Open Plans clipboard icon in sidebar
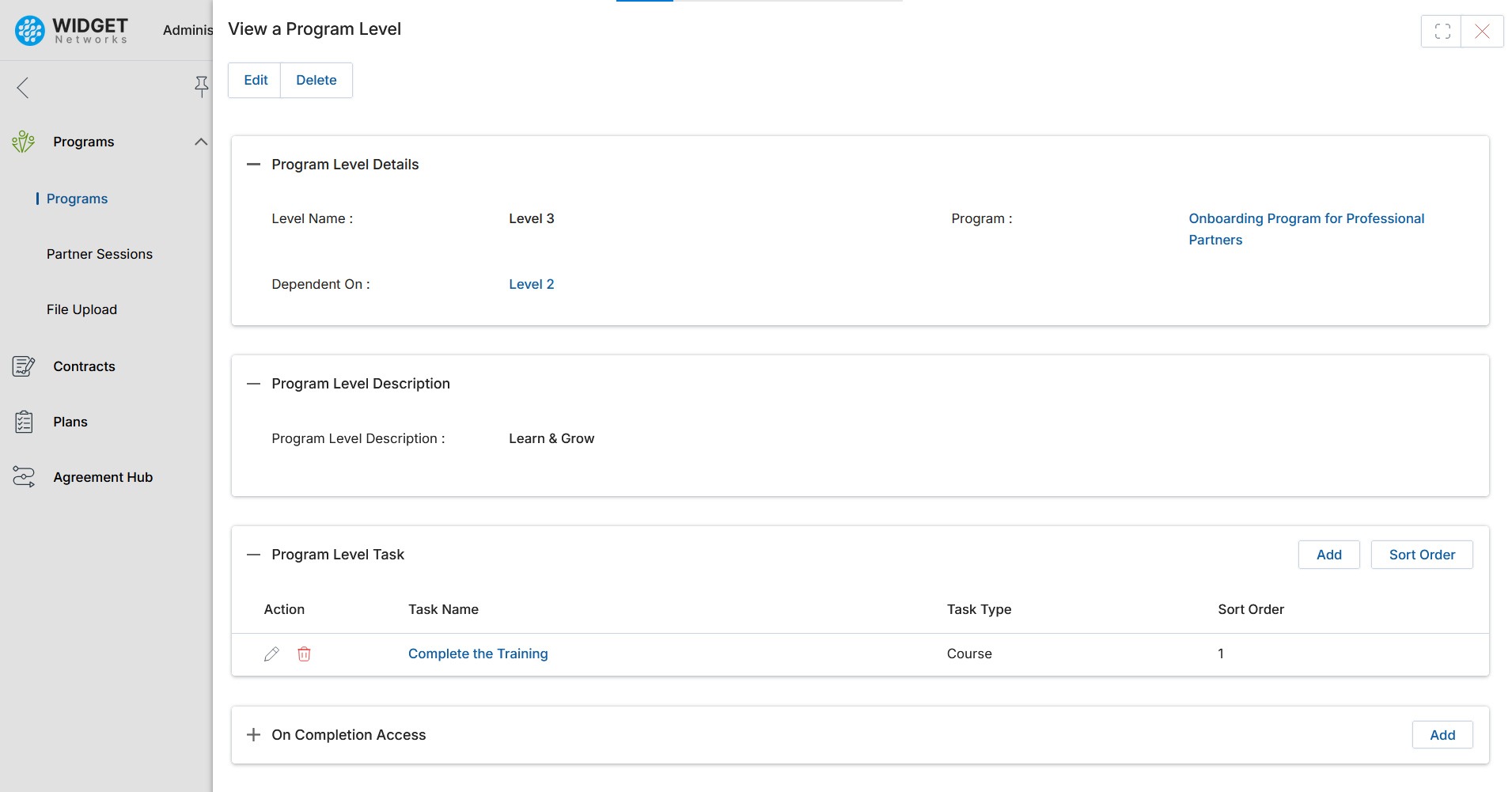Screen dimensions: 1512x792 [x=24, y=422]
